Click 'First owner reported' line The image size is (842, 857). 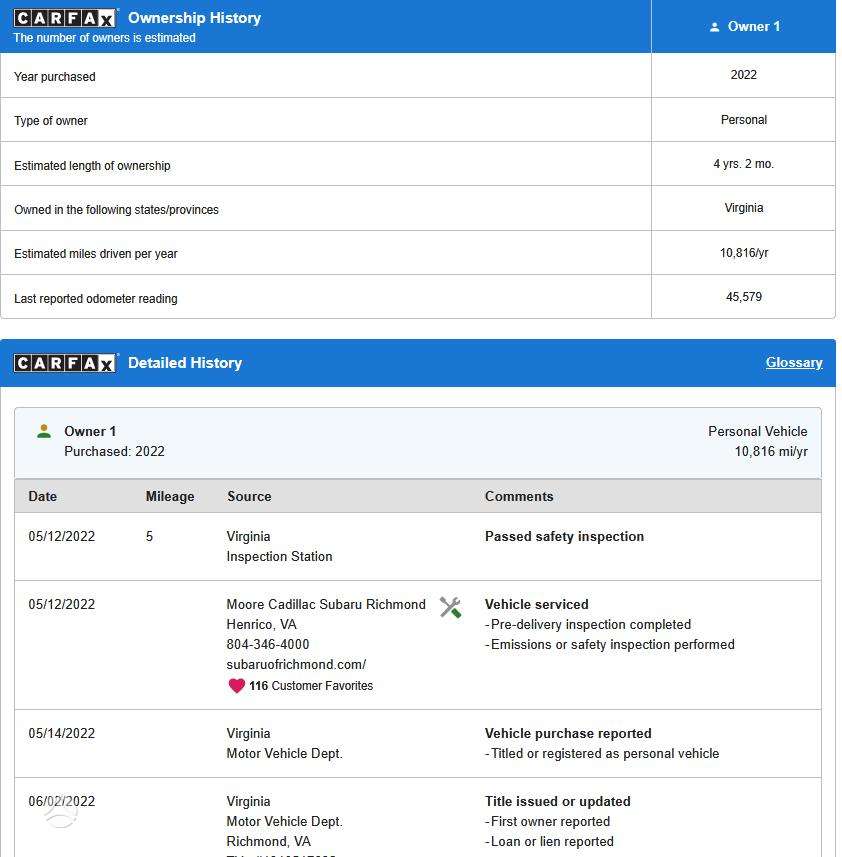547,821
